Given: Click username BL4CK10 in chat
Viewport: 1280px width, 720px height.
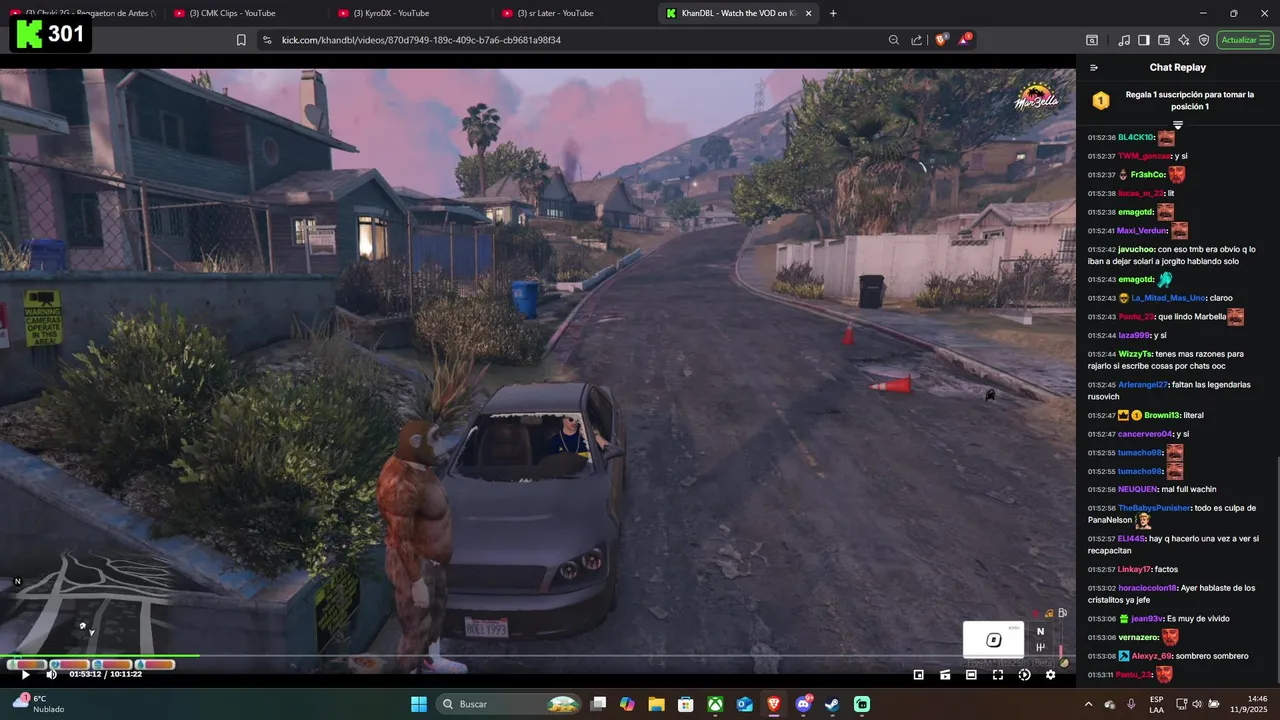Looking at the screenshot, I should coord(1135,138).
